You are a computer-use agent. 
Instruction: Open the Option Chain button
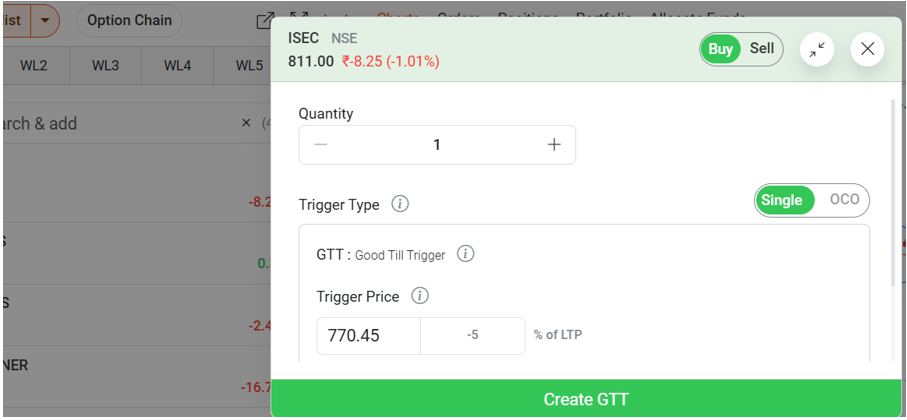tap(129, 20)
